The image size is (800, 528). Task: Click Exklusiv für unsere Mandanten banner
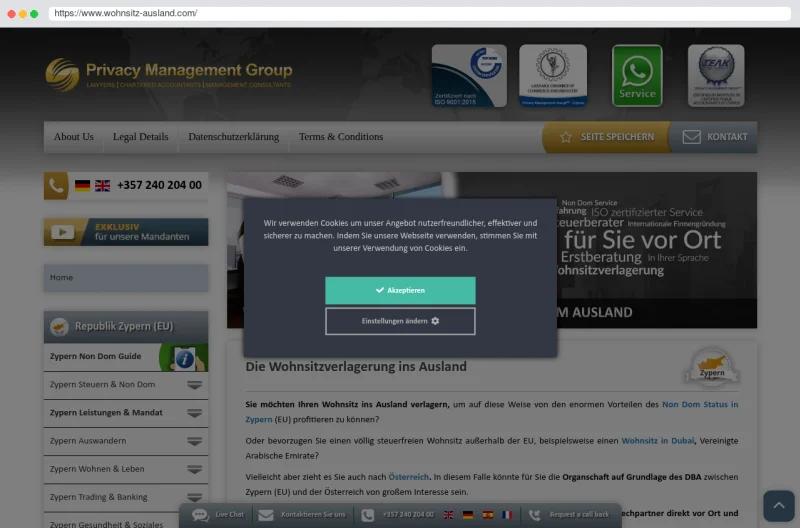click(126, 232)
